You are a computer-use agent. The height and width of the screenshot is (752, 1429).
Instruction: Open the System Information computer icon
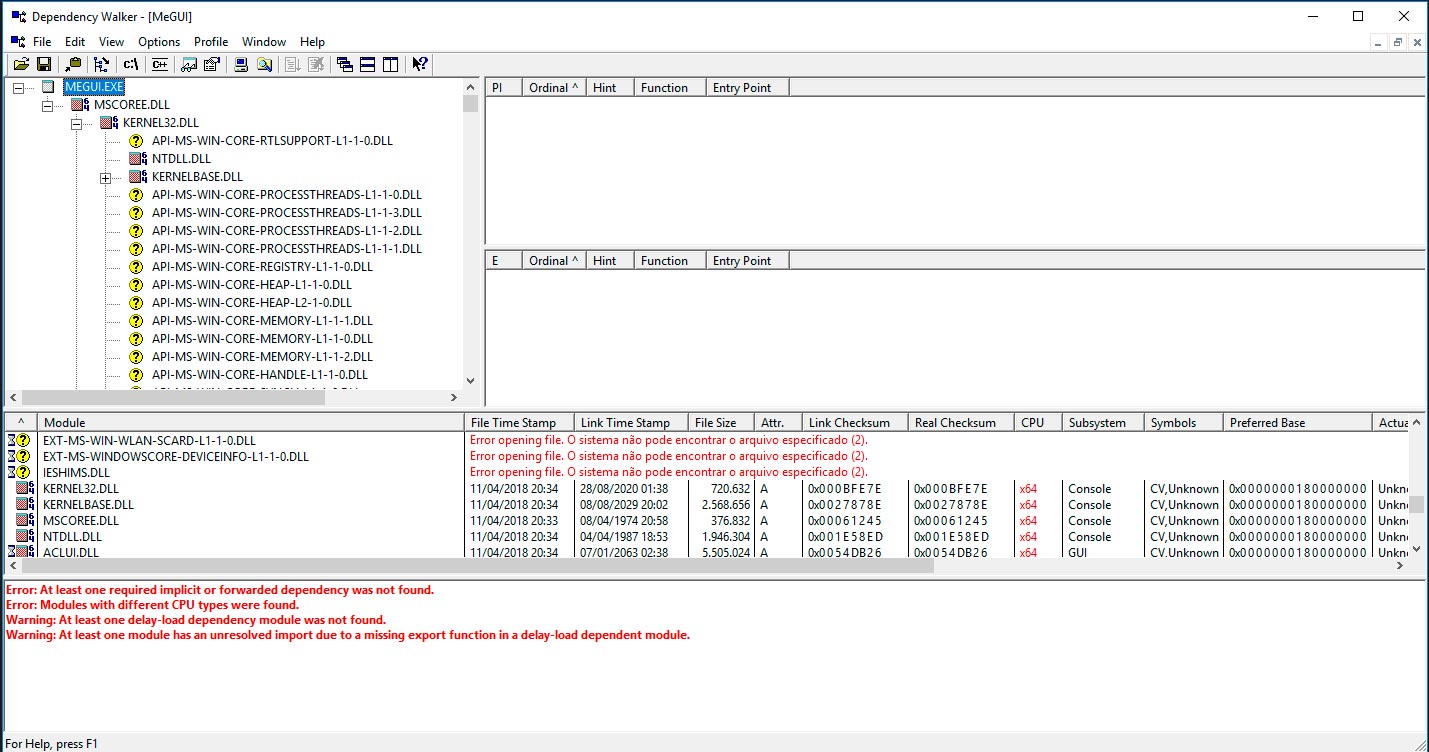(x=241, y=64)
